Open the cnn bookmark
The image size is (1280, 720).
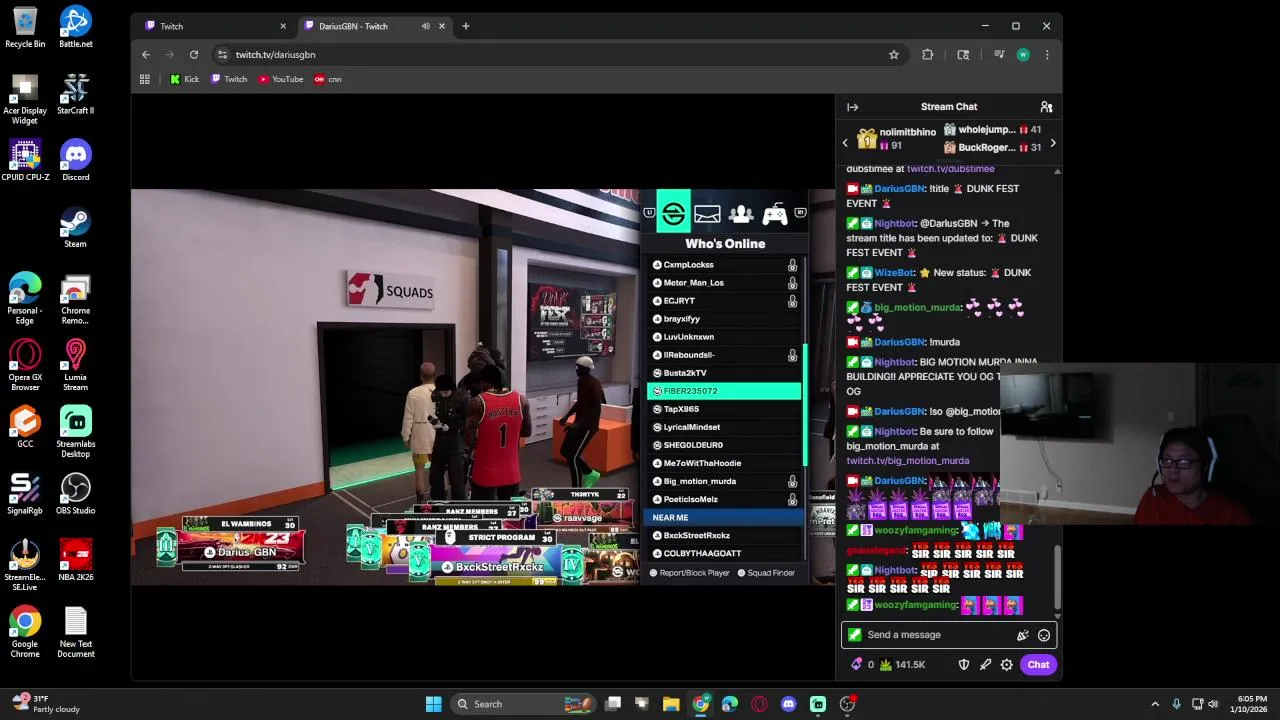pos(328,79)
